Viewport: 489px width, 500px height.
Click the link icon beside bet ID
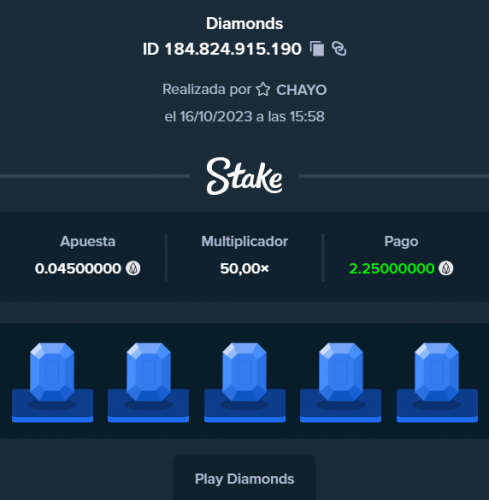[339, 49]
